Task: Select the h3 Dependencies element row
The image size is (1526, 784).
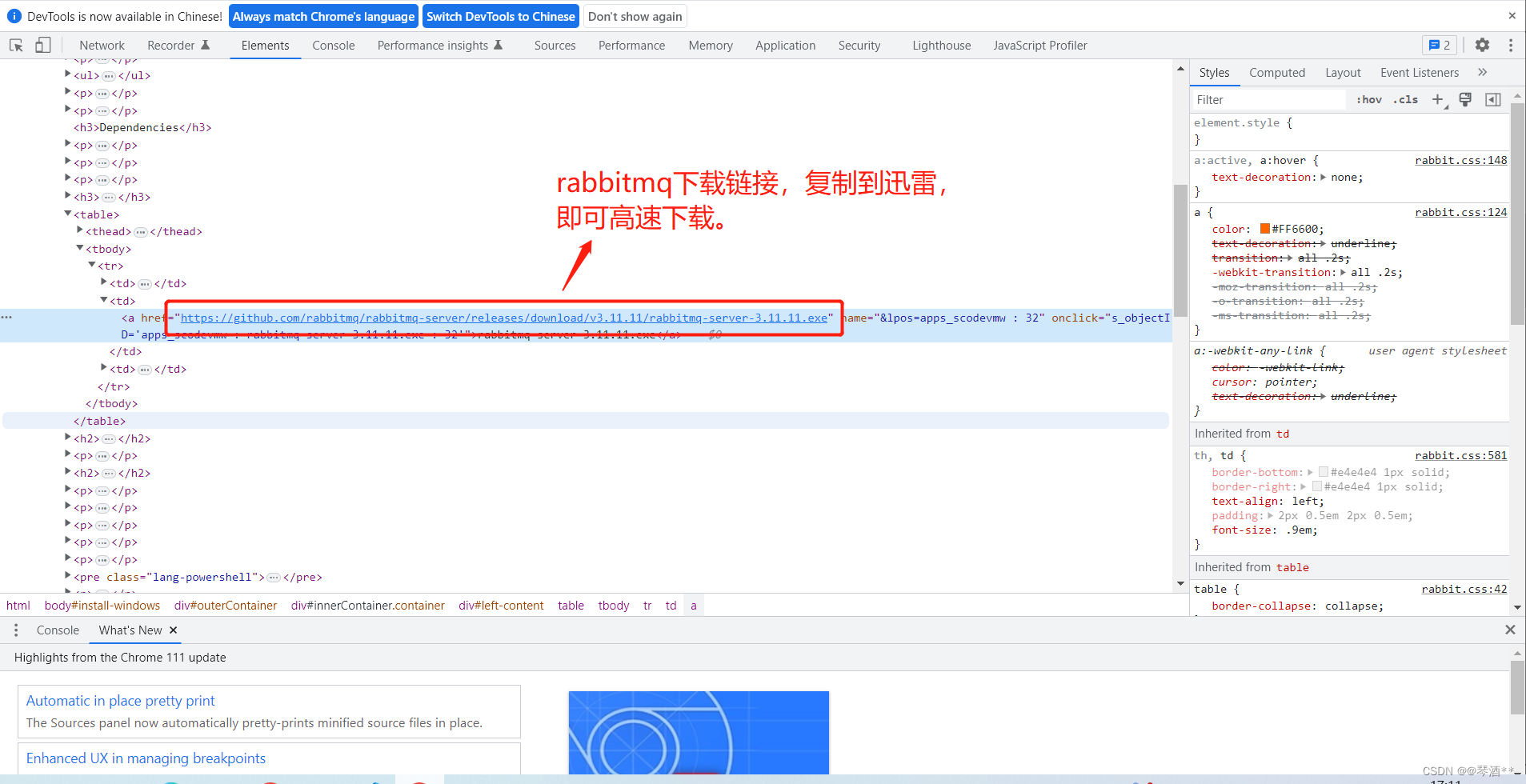Action: pyautogui.click(x=142, y=127)
